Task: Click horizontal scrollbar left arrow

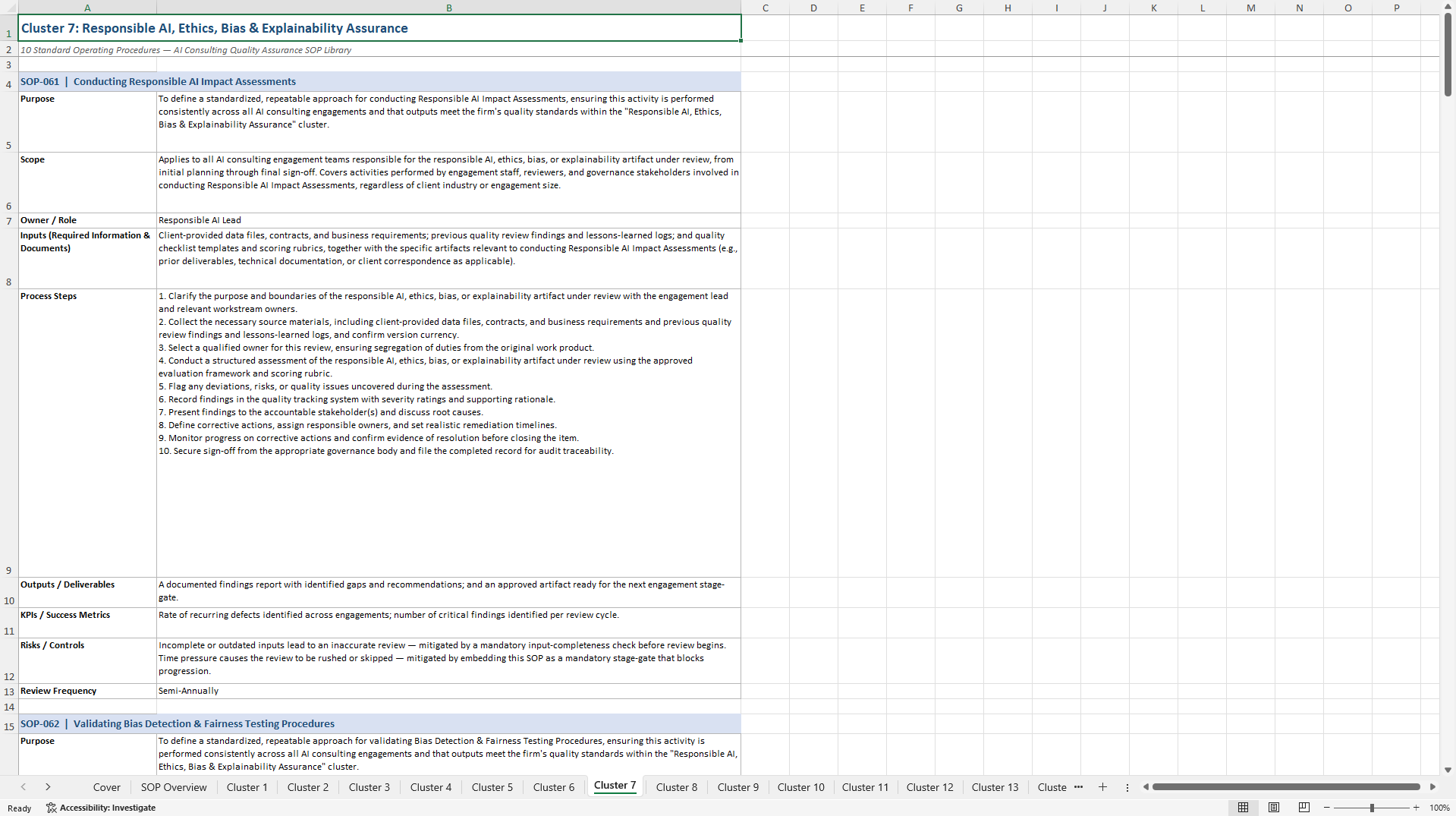Action: pyautogui.click(x=1146, y=787)
